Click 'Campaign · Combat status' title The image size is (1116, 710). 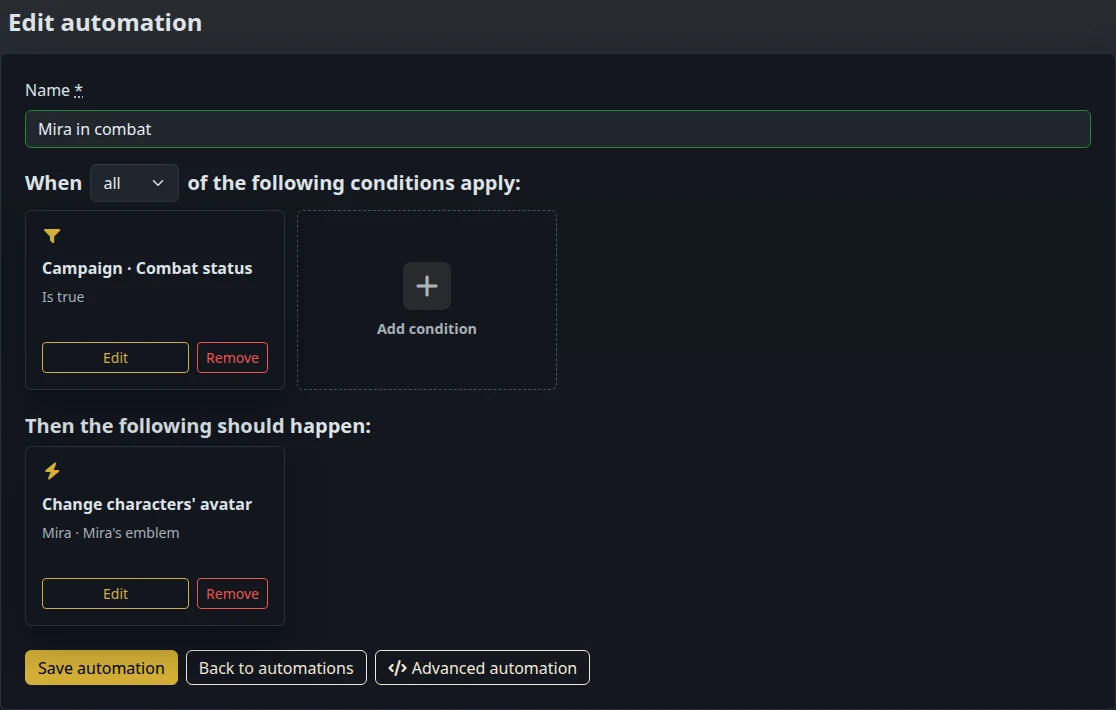click(147, 268)
